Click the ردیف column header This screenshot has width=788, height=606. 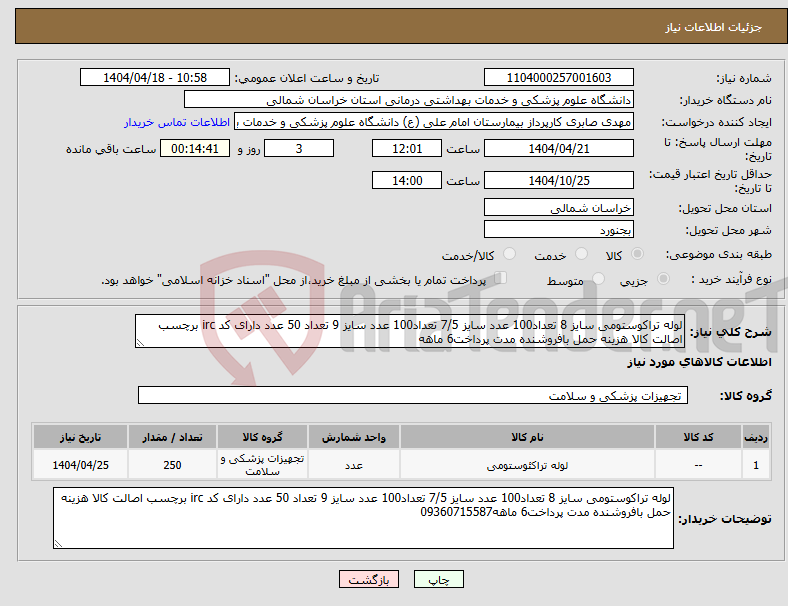(x=756, y=437)
